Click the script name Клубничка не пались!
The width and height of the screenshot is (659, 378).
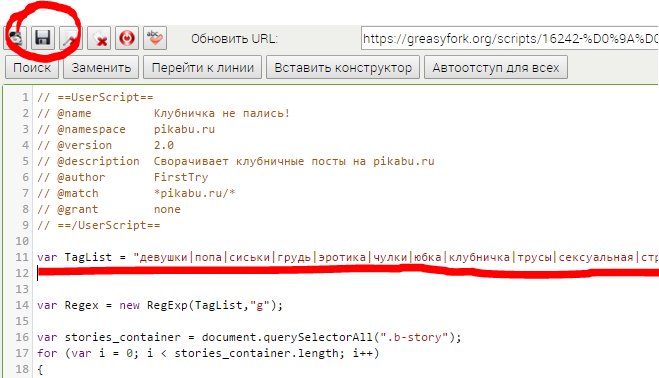222,113
